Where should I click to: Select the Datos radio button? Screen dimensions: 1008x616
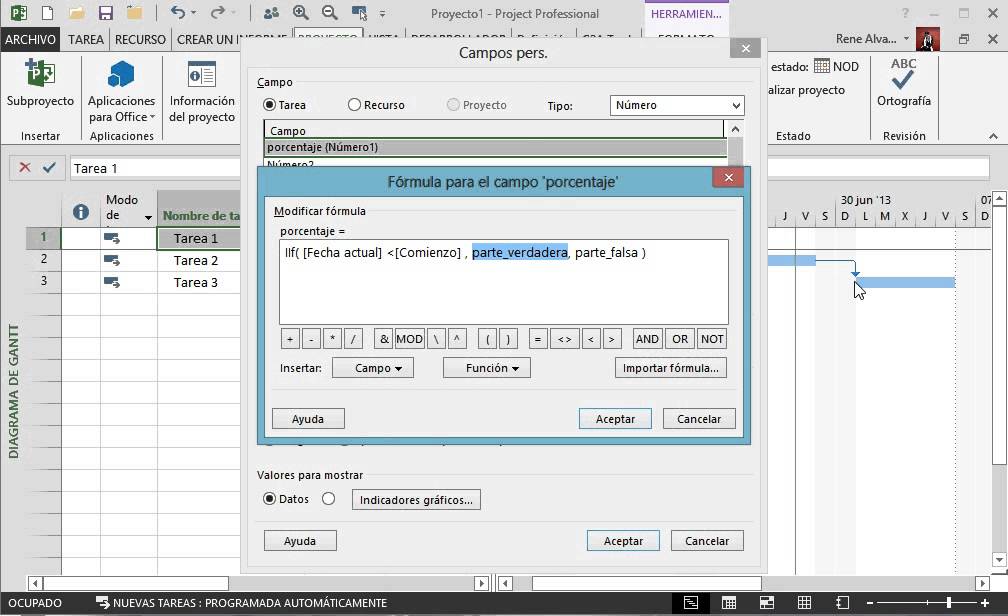[x=269, y=499]
